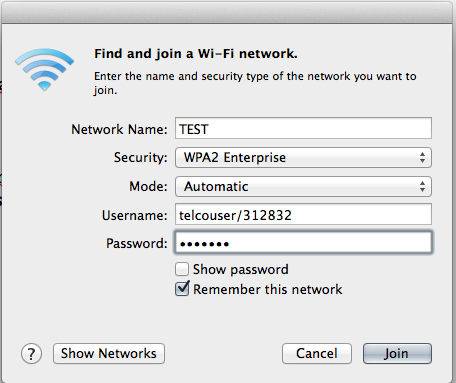Click the blue Wi-Fi signal icon
Viewport: 456px width, 383px height.
pos(44,69)
